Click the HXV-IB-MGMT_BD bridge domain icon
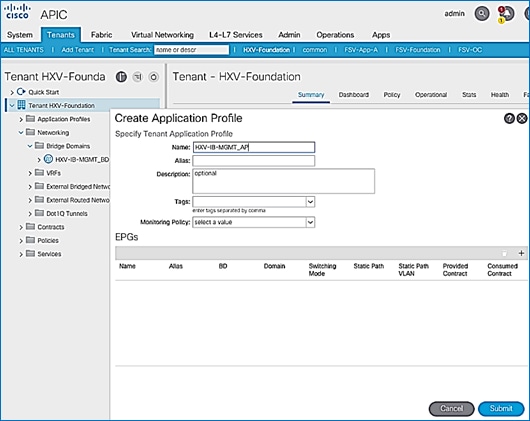530x421 pixels. tap(48, 159)
